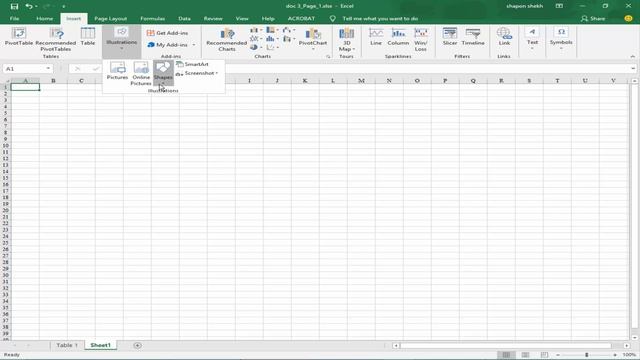Image resolution: width=640 pixels, height=360 pixels.
Task: Insert a PivotTable
Action: 19,36
